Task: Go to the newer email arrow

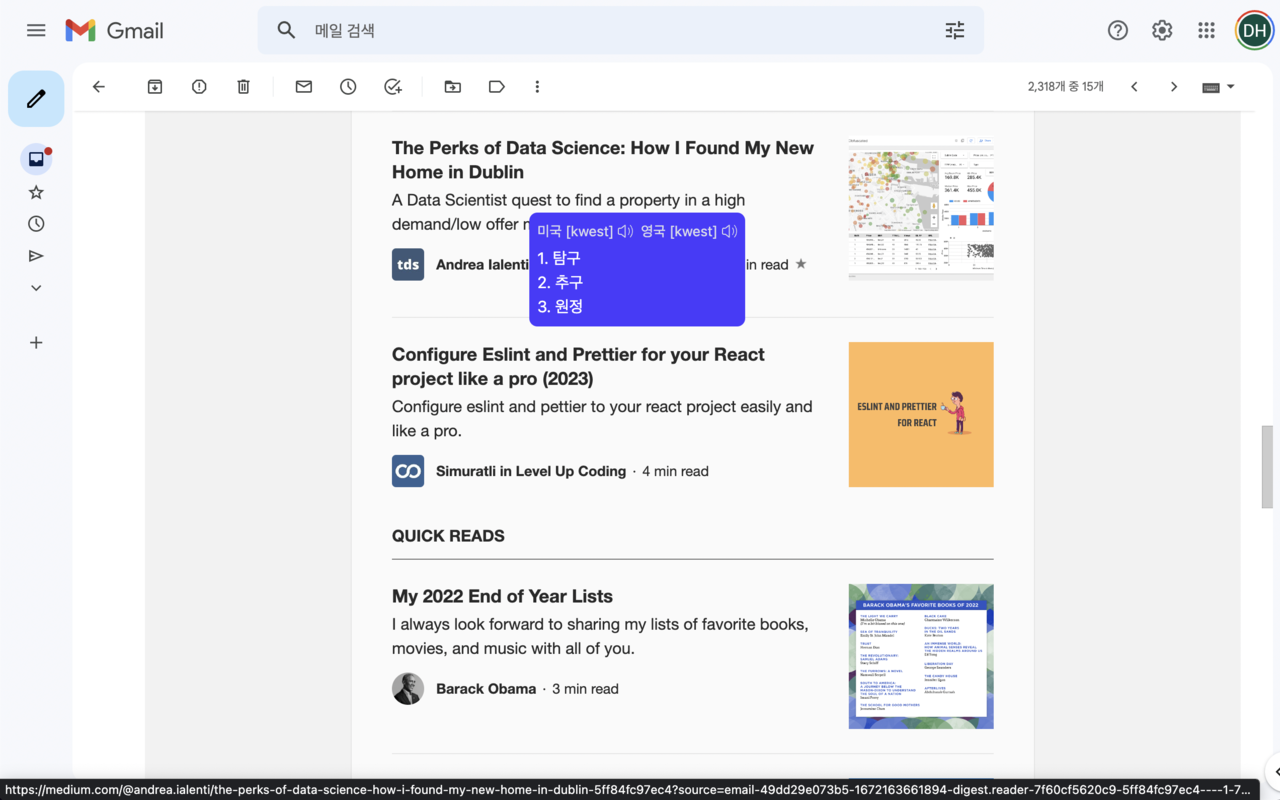Action: 1134,87
